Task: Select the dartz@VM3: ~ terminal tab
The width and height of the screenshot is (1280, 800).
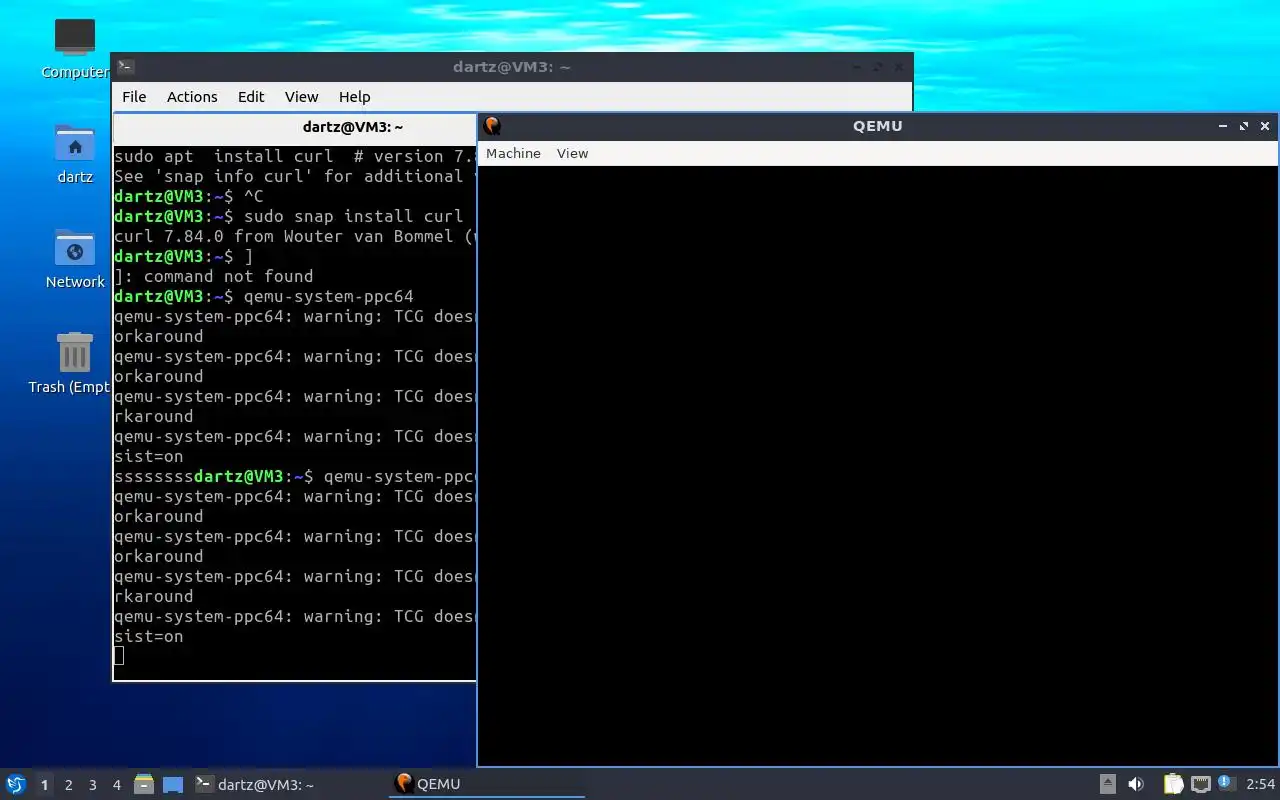Action: (296, 127)
